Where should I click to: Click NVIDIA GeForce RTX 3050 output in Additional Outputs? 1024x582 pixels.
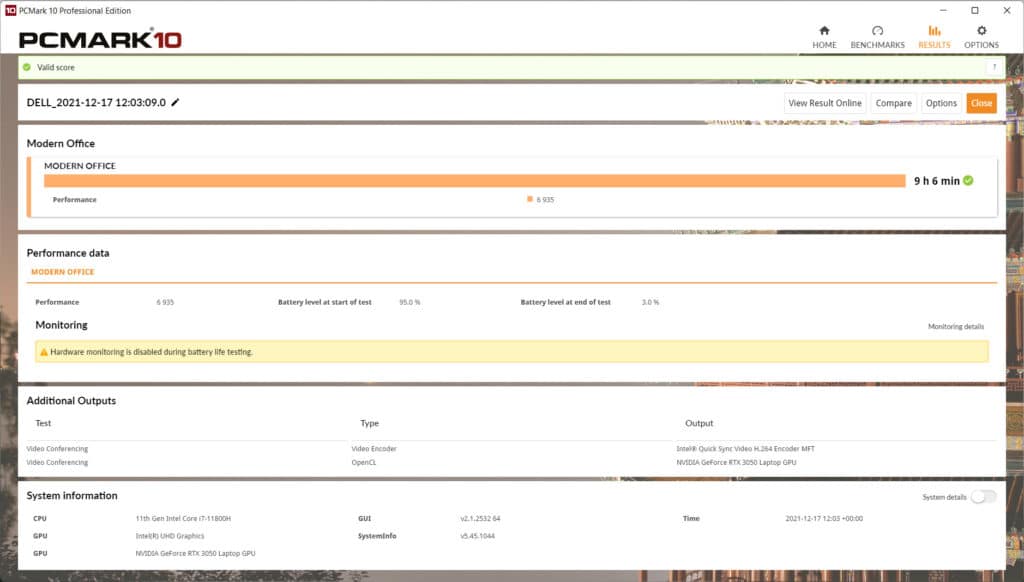(x=736, y=462)
